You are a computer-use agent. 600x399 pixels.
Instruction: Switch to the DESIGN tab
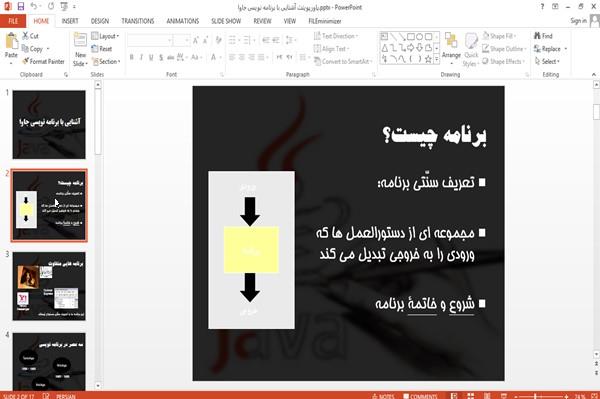tap(100, 21)
